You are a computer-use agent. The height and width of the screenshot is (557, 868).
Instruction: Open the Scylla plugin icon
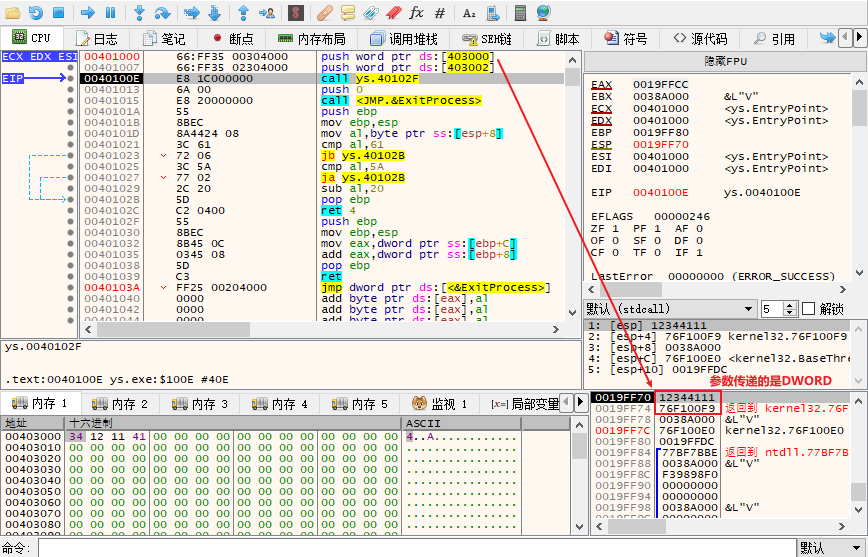[x=296, y=12]
